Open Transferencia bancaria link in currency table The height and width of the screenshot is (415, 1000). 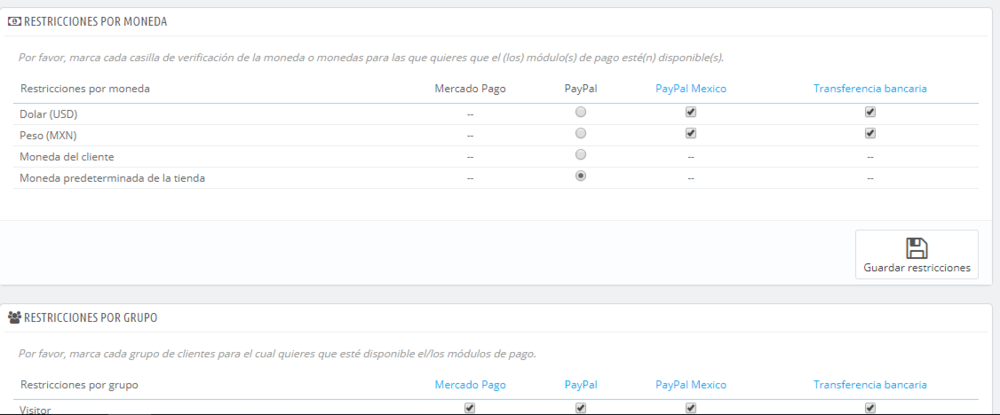point(870,89)
